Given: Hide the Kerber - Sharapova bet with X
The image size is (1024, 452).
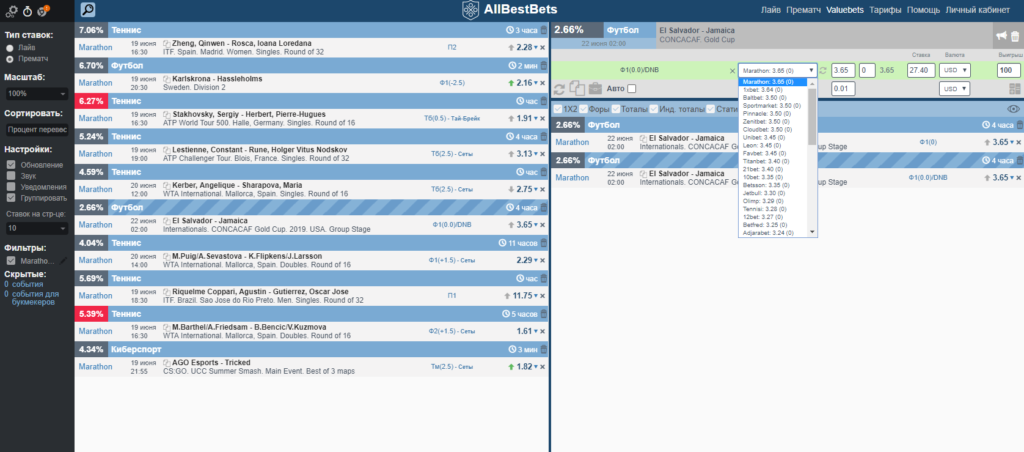Looking at the screenshot, I should 543,189.
